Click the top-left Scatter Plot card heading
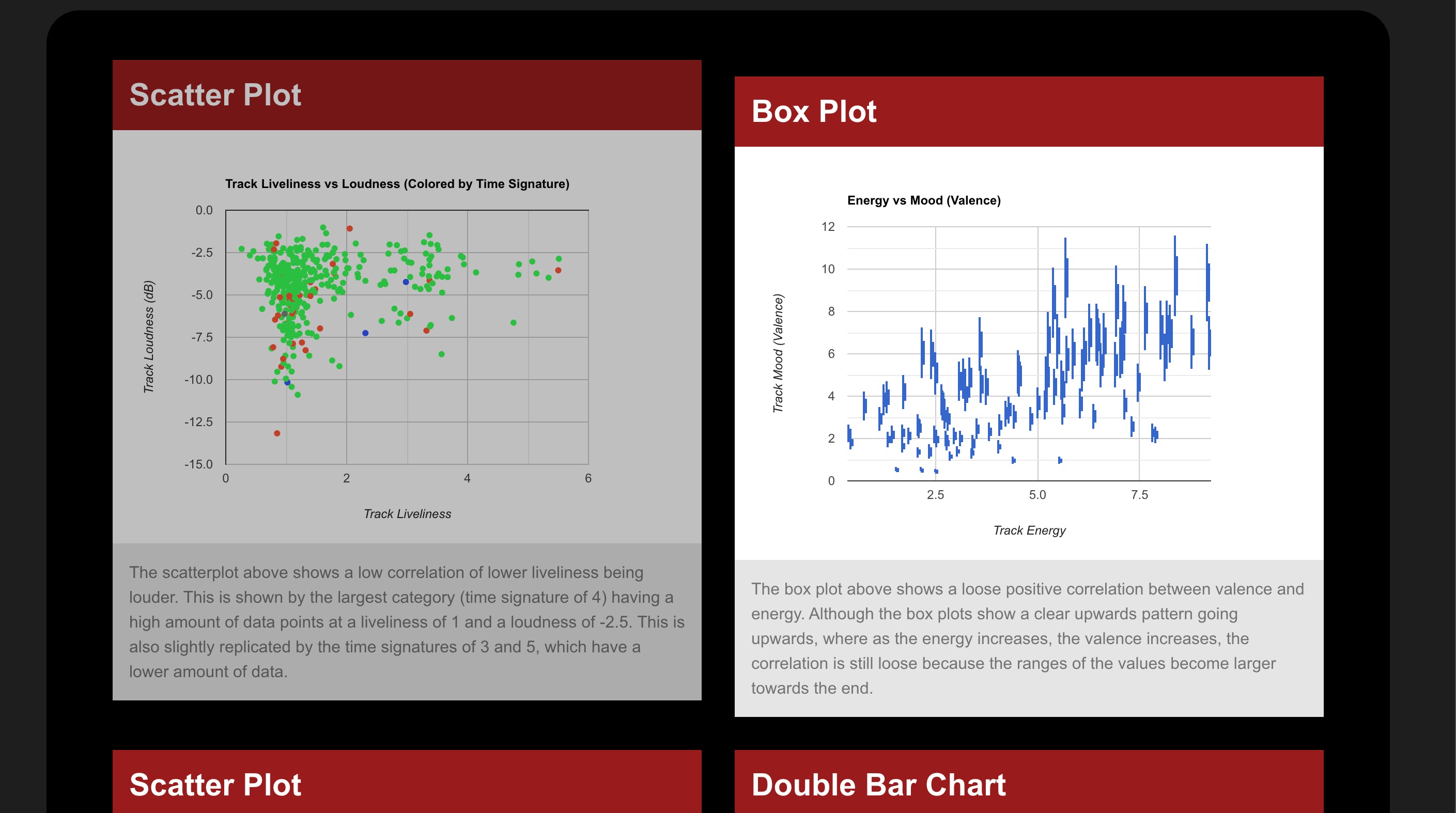Viewport: 1456px width, 813px height. point(215,95)
